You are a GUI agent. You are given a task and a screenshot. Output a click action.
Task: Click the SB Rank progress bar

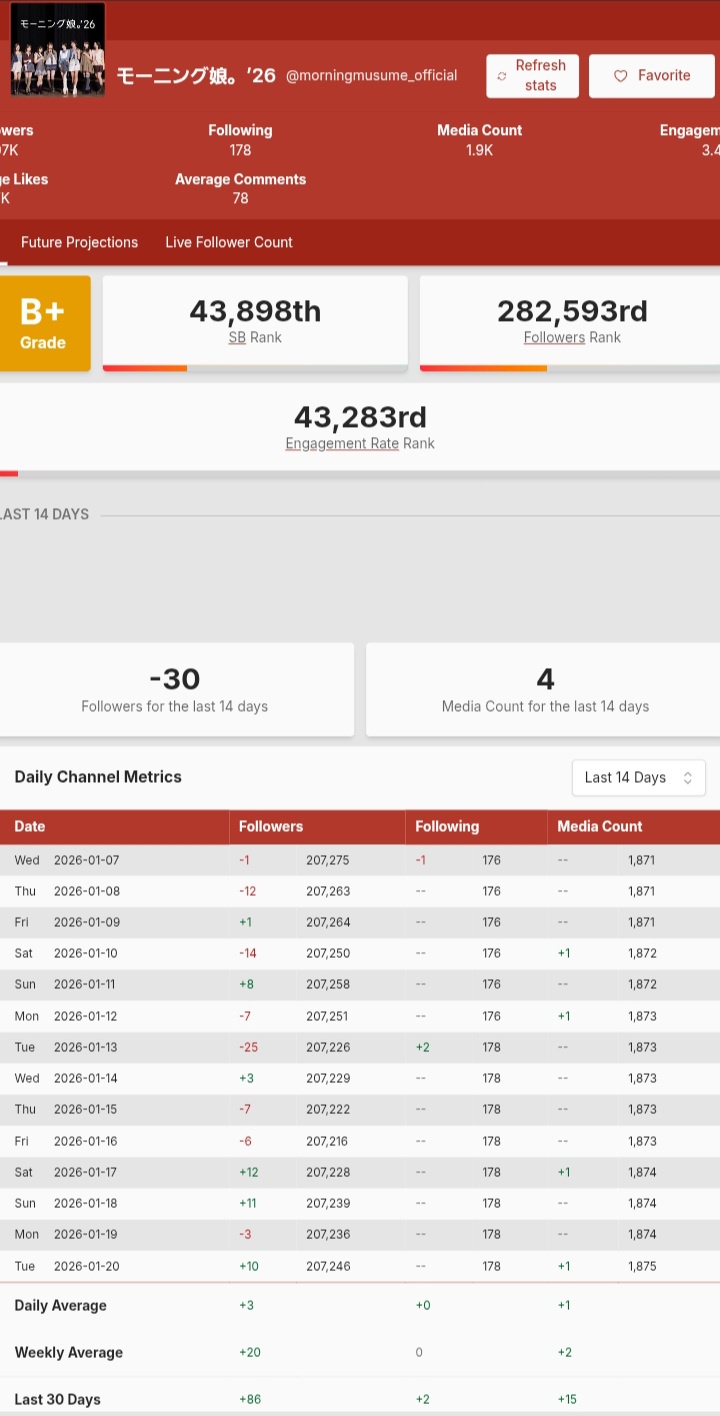pos(255,368)
